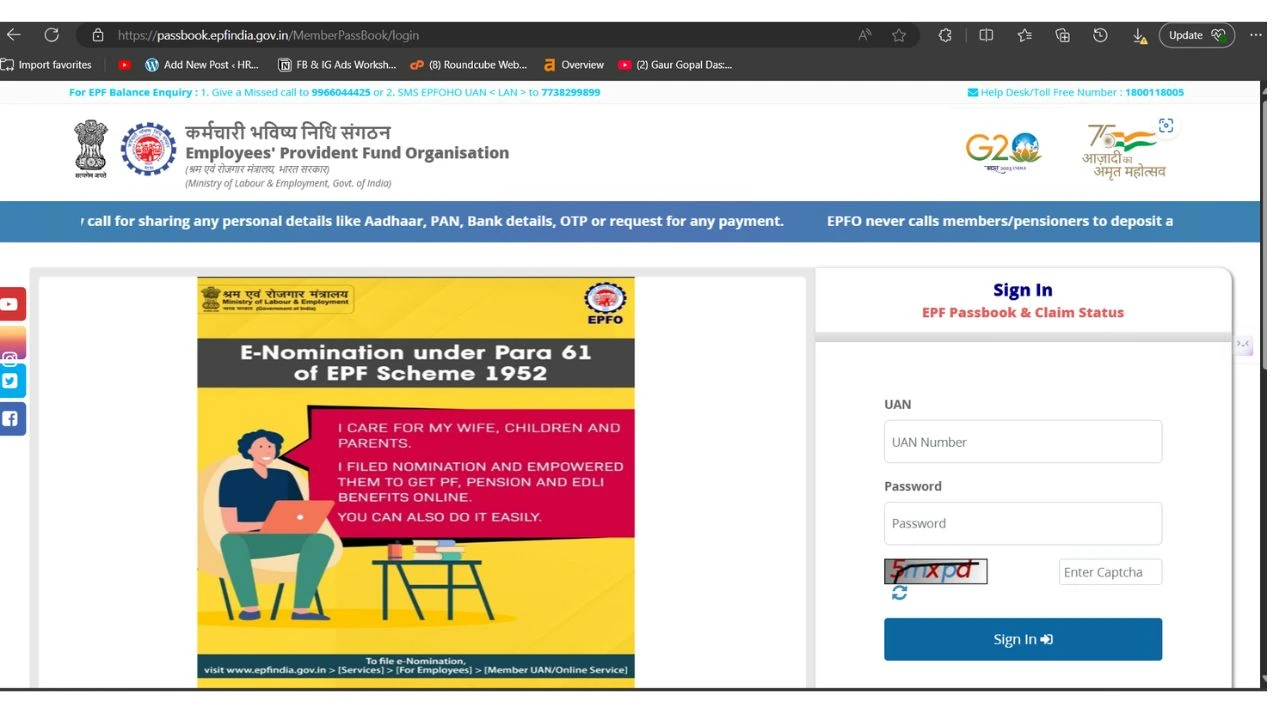
Task: Go back to the previous page
Action: pos(13,35)
